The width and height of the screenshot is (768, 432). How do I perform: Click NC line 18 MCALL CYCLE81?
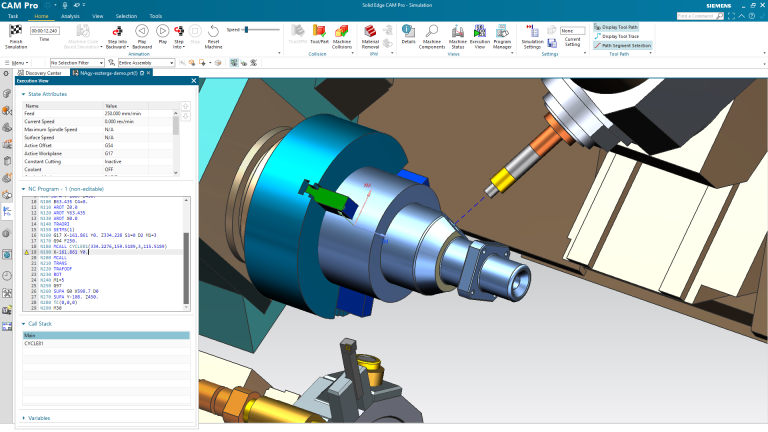103,246
